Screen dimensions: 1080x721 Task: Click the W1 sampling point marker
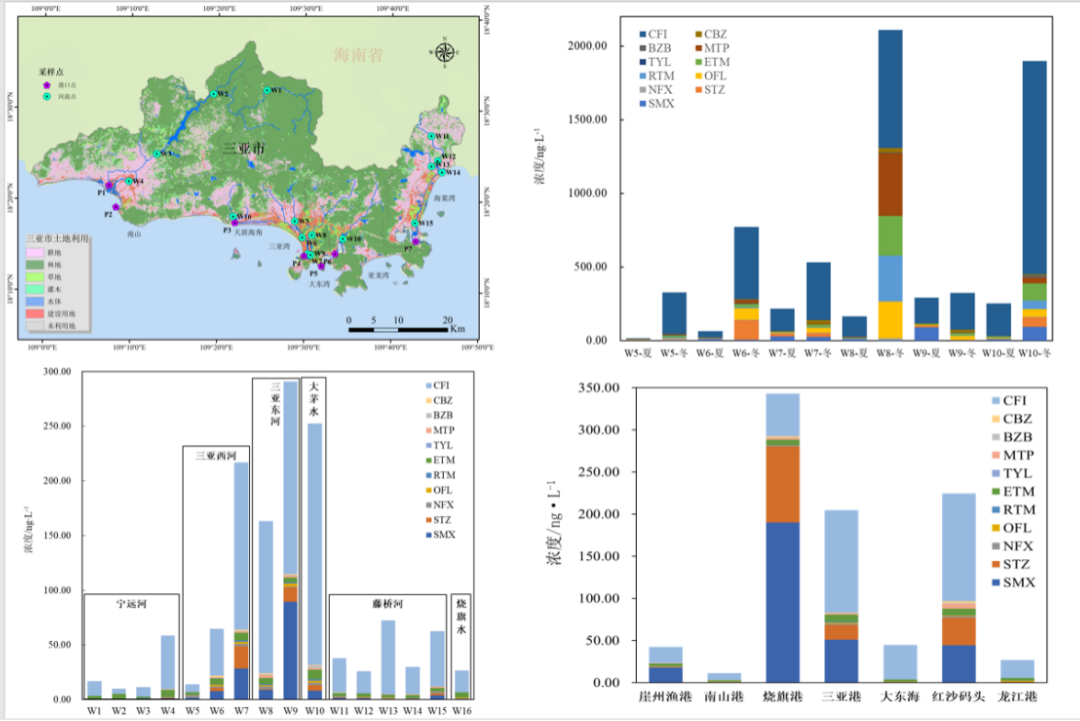tap(267, 90)
